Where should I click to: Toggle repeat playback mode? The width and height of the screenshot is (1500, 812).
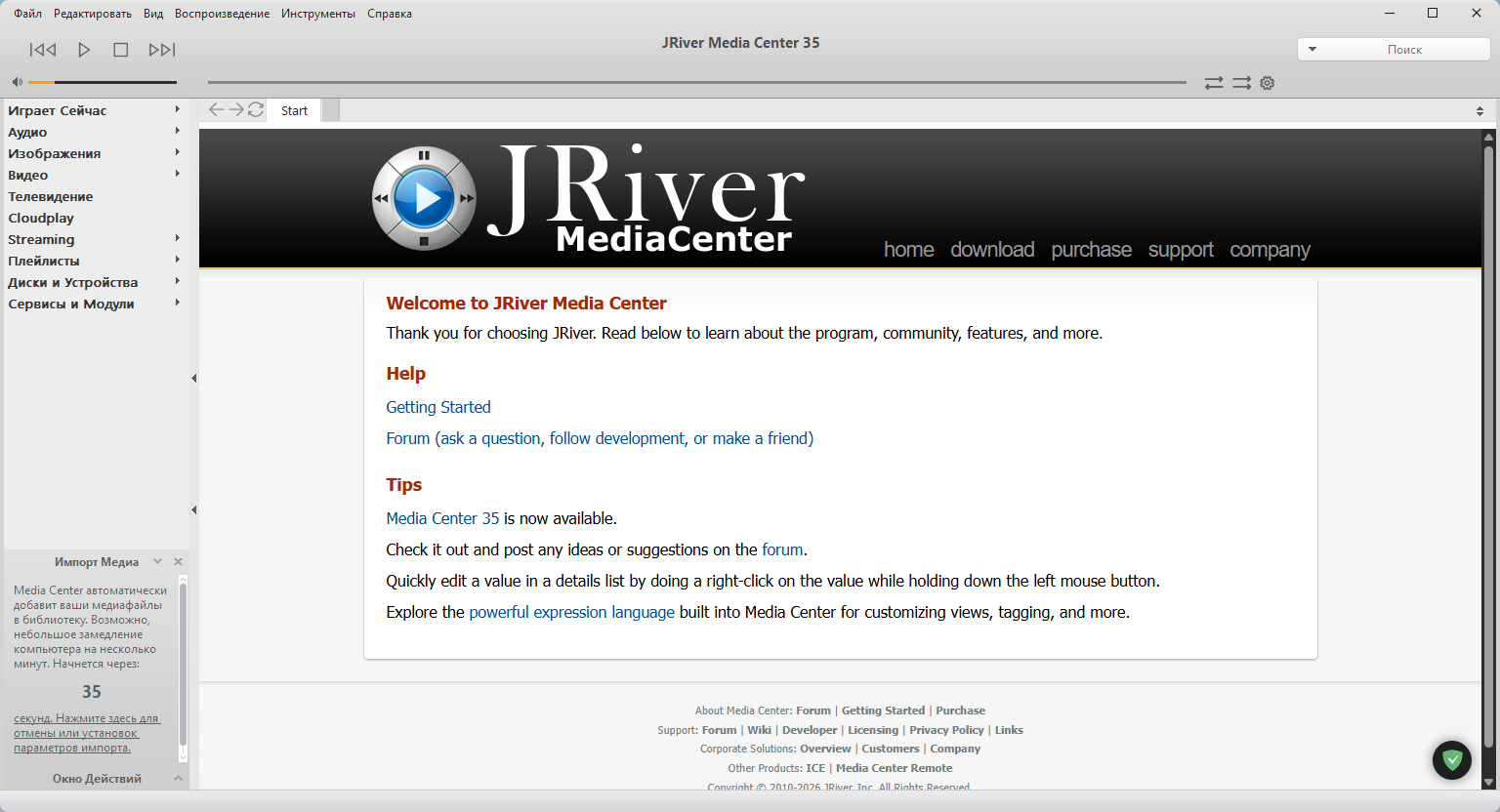tap(1214, 83)
